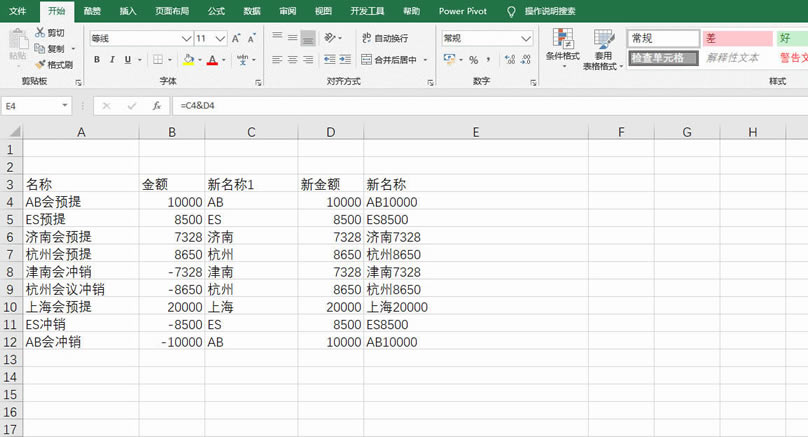808x437 pixels.
Task: Click the phonetic guide (wén) icon
Action: 243,60
